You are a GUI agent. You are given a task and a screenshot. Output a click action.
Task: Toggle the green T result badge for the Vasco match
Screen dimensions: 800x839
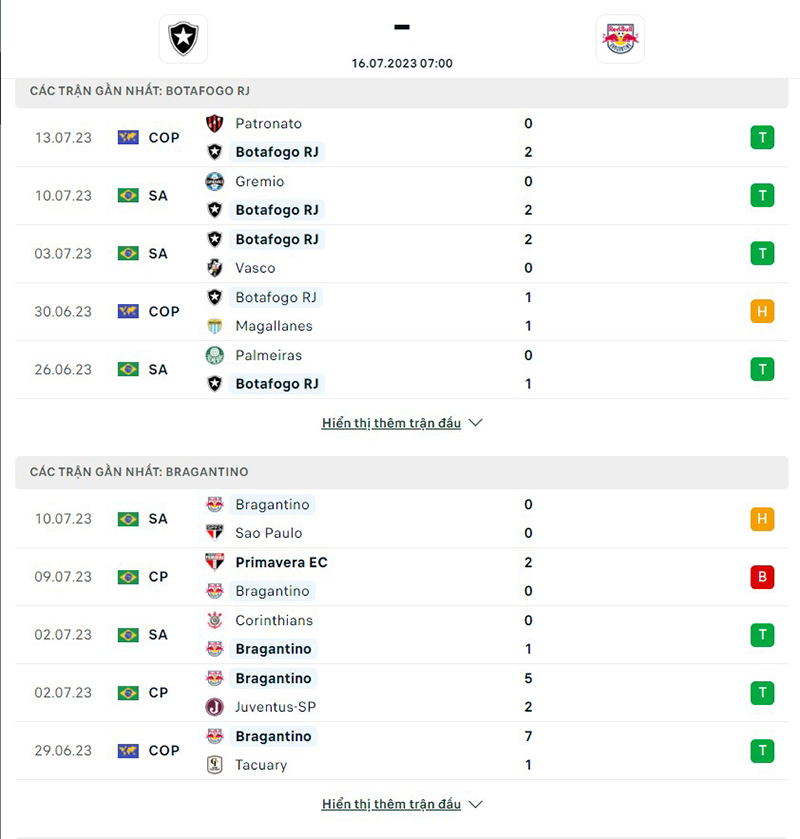click(x=762, y=253)
